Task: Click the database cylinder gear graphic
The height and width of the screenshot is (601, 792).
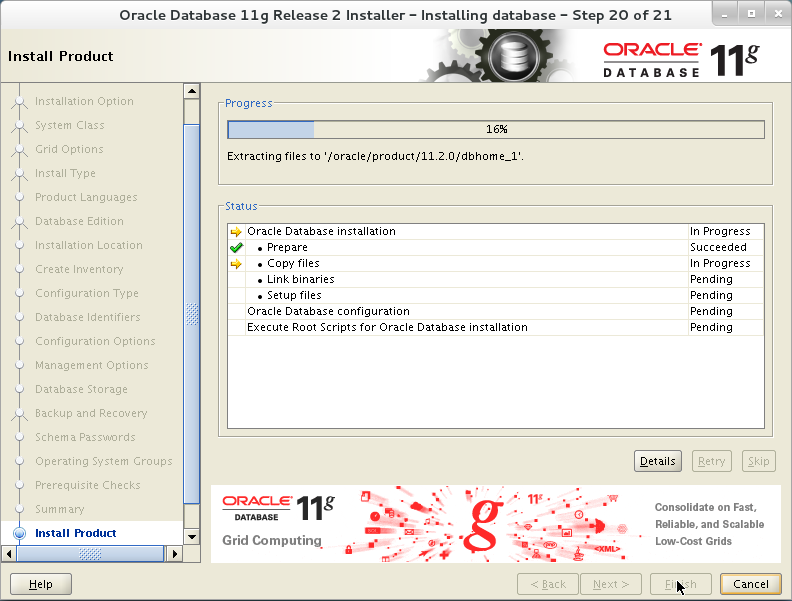Action: coord(514,57)
